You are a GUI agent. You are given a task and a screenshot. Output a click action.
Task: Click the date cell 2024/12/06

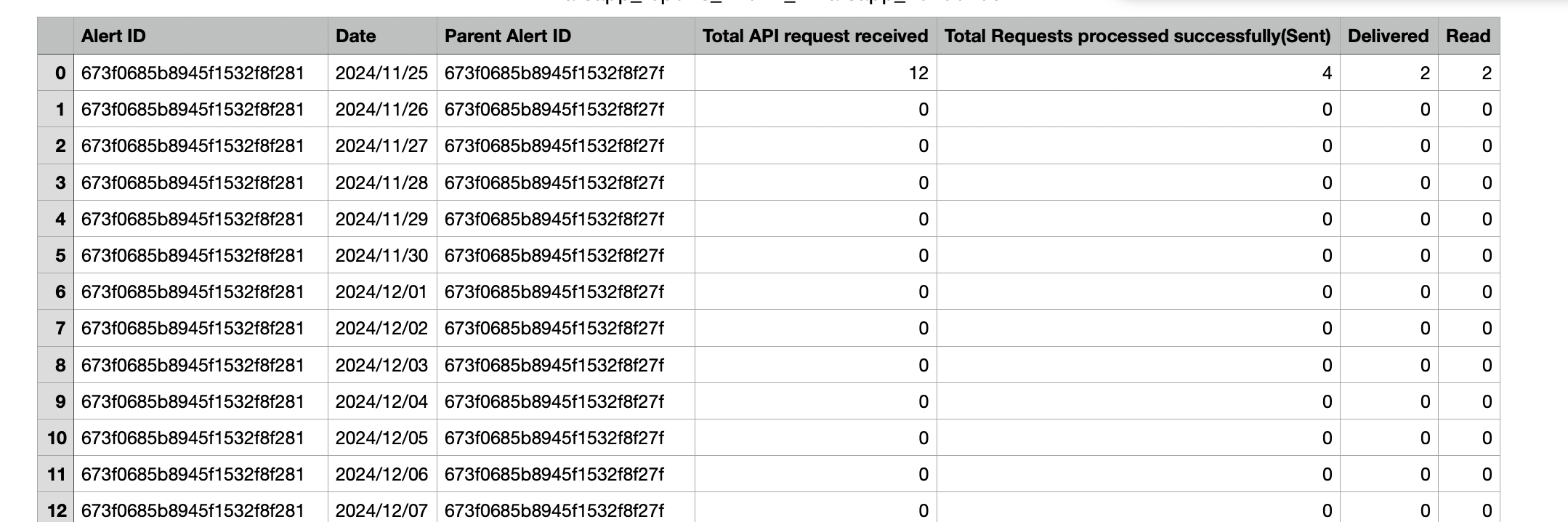pyautogui.click(x=381, y=475)
